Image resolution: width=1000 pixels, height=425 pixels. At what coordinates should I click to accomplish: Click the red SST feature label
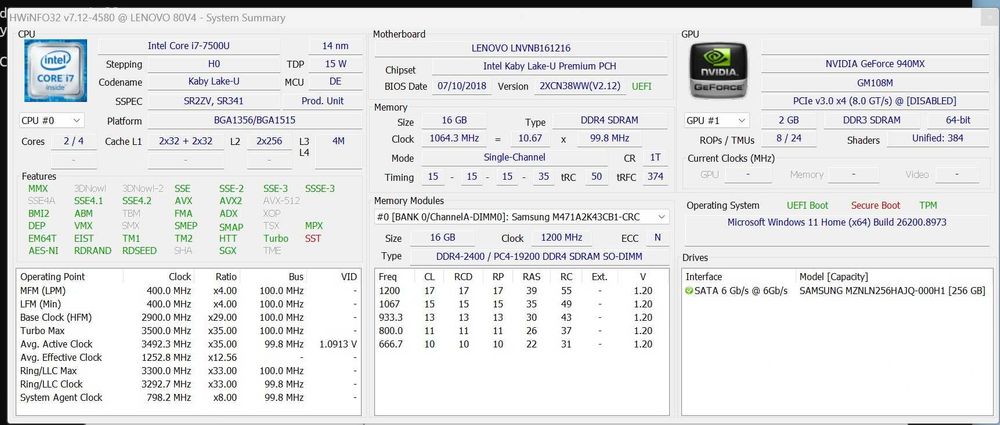click(x=312, y=238)
